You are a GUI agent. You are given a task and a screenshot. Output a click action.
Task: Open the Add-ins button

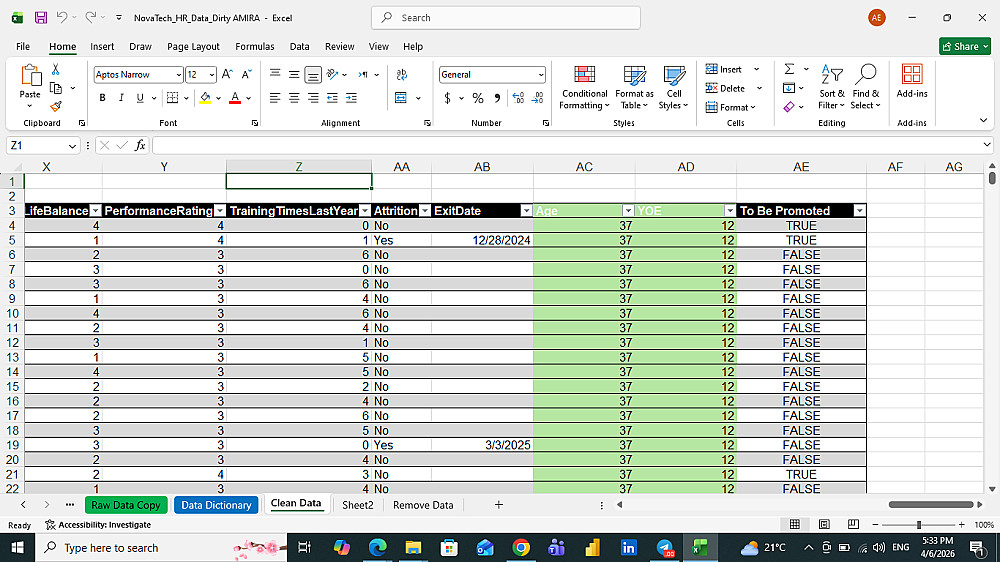click(912, 82)
